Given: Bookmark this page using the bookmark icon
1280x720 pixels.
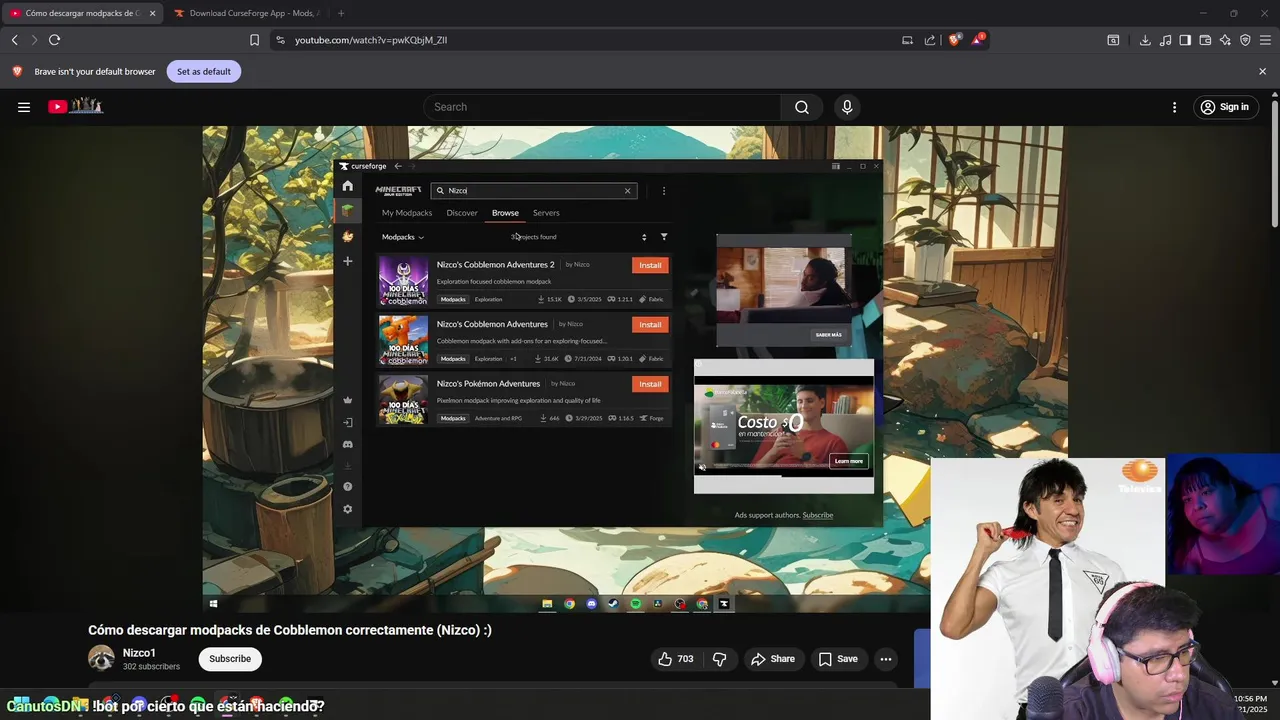Looking at the screenshot, I should pyautogui.click(x=254, y=40).
